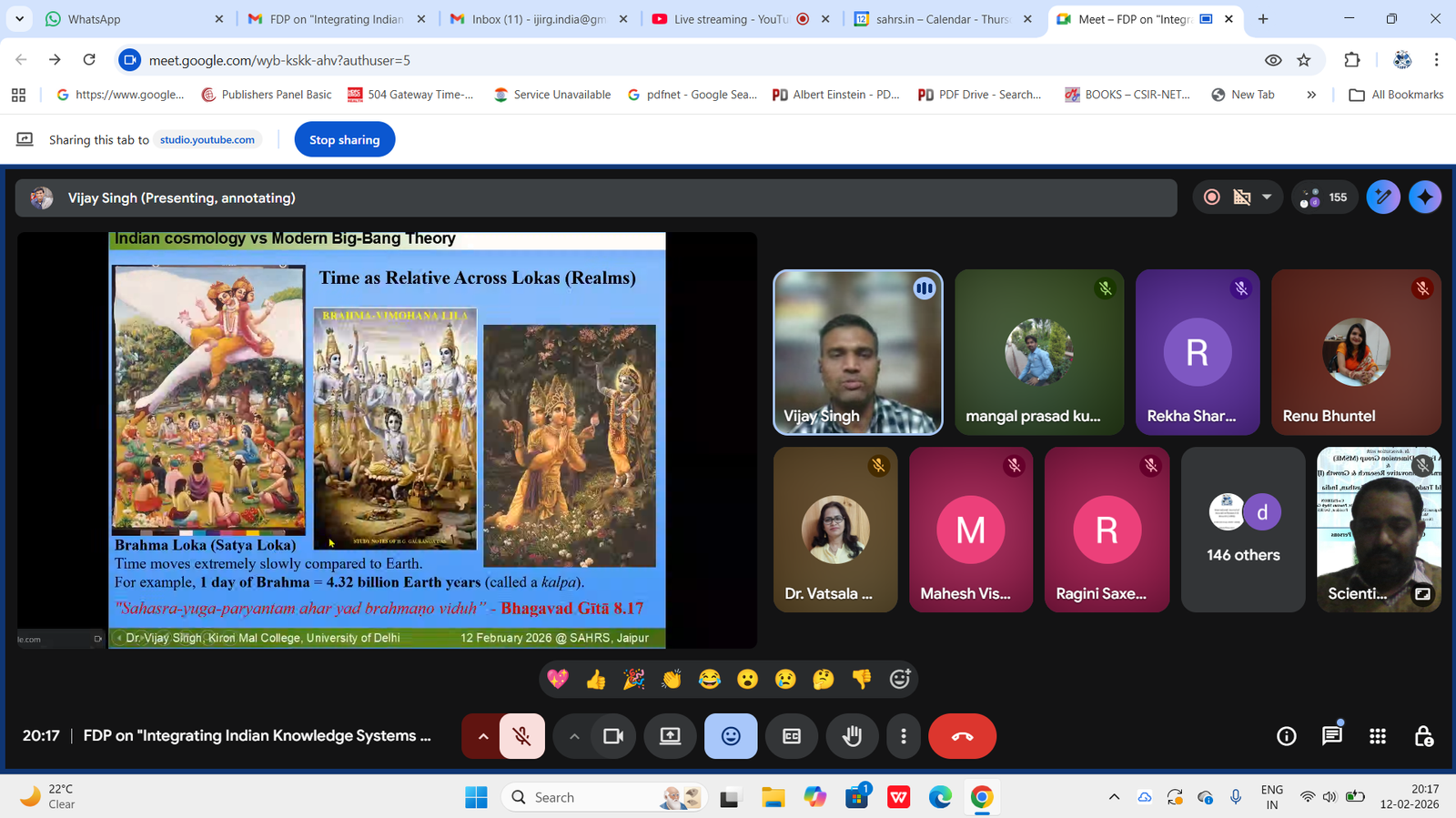Toggle closed captions button

792,736
